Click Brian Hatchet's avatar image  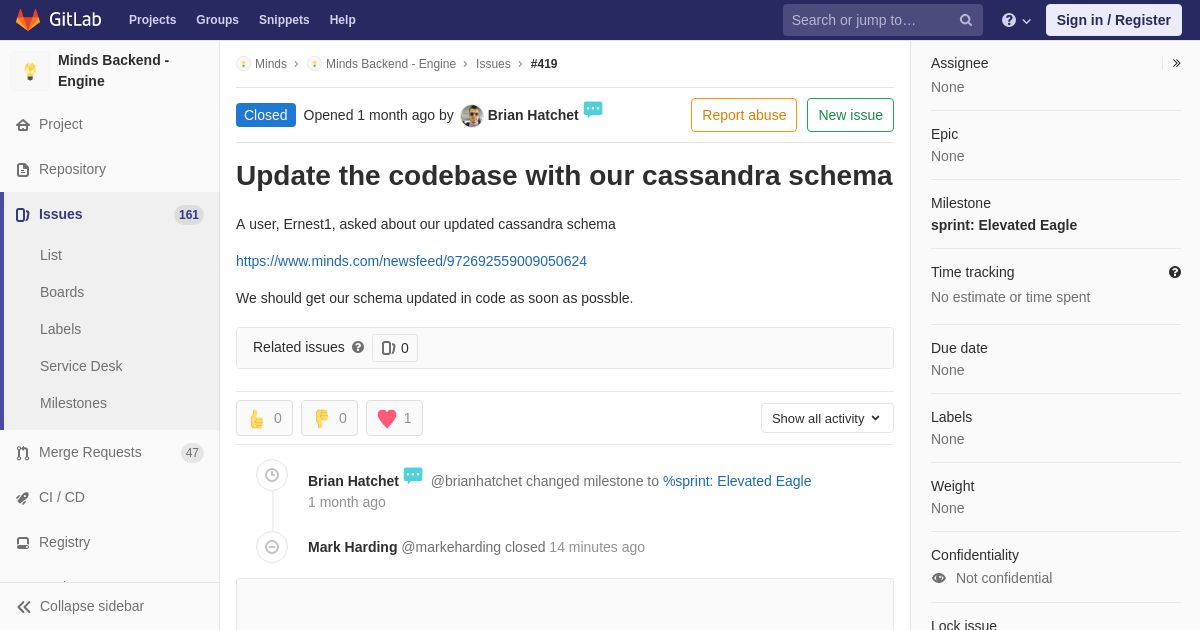(472, 116)
